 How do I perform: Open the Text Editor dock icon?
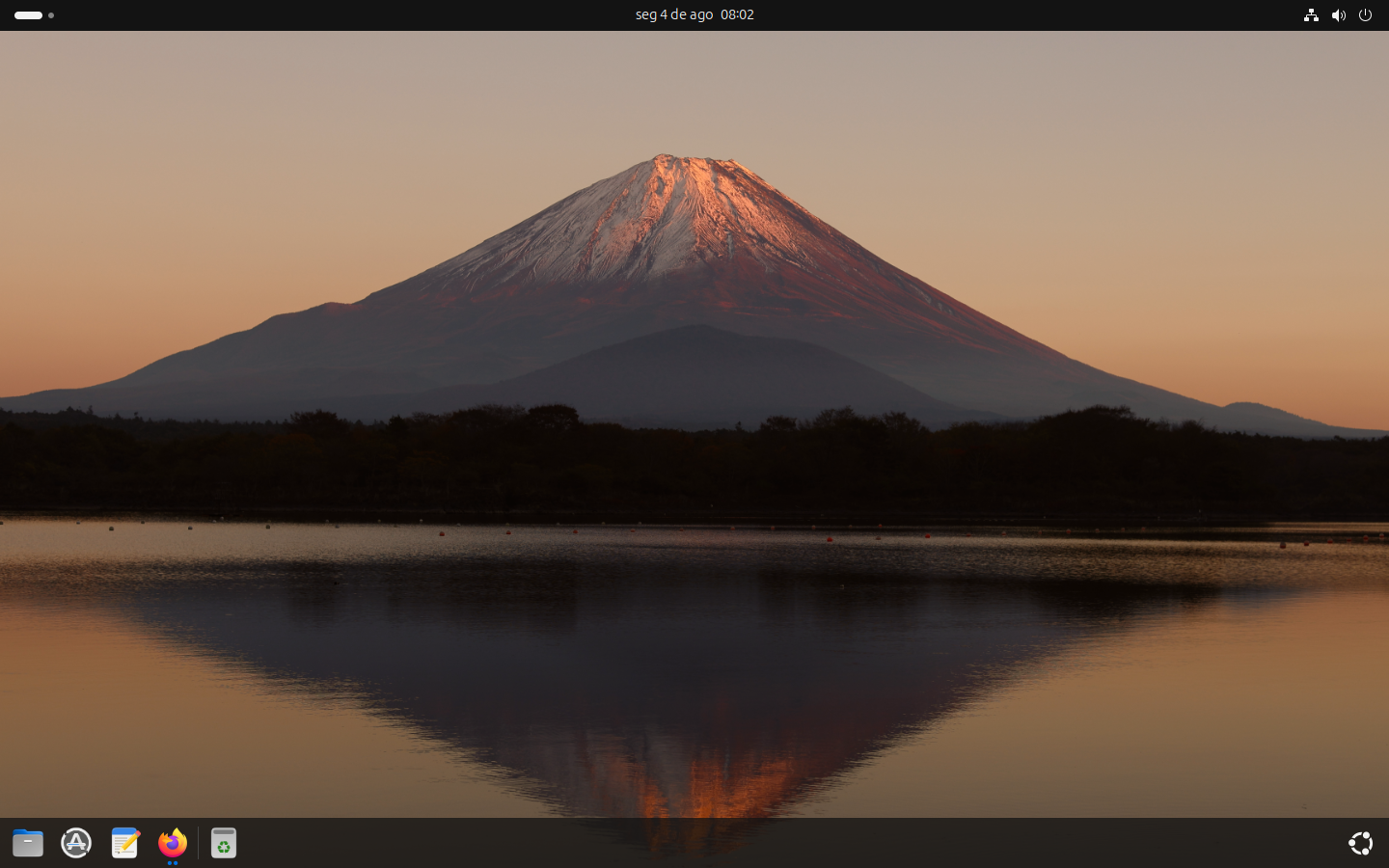[x=124, y=843]
